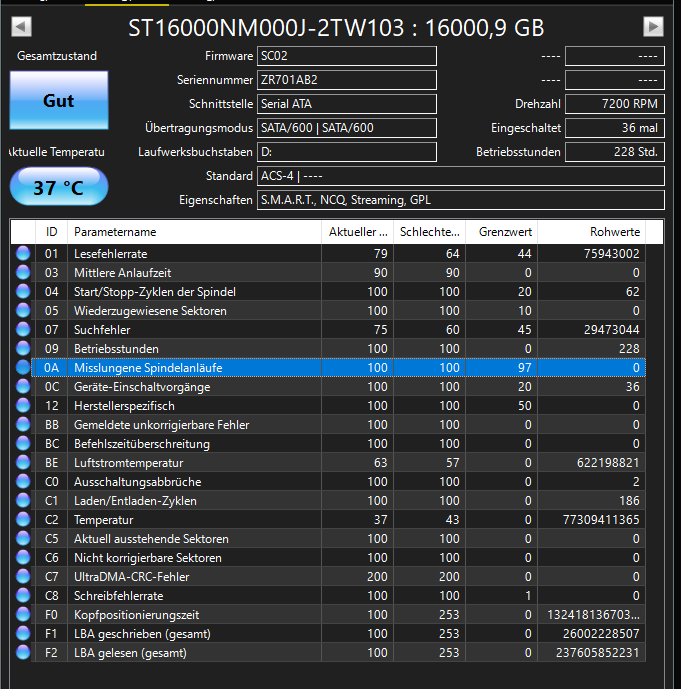
Task: Click status orb of Kopfpositionierungszeit row
Action: (23, 615)
